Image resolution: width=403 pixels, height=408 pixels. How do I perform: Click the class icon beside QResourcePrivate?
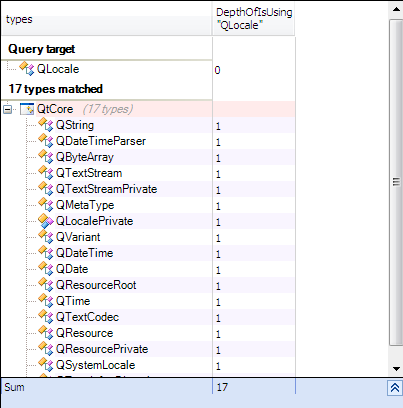pos(46,349)
